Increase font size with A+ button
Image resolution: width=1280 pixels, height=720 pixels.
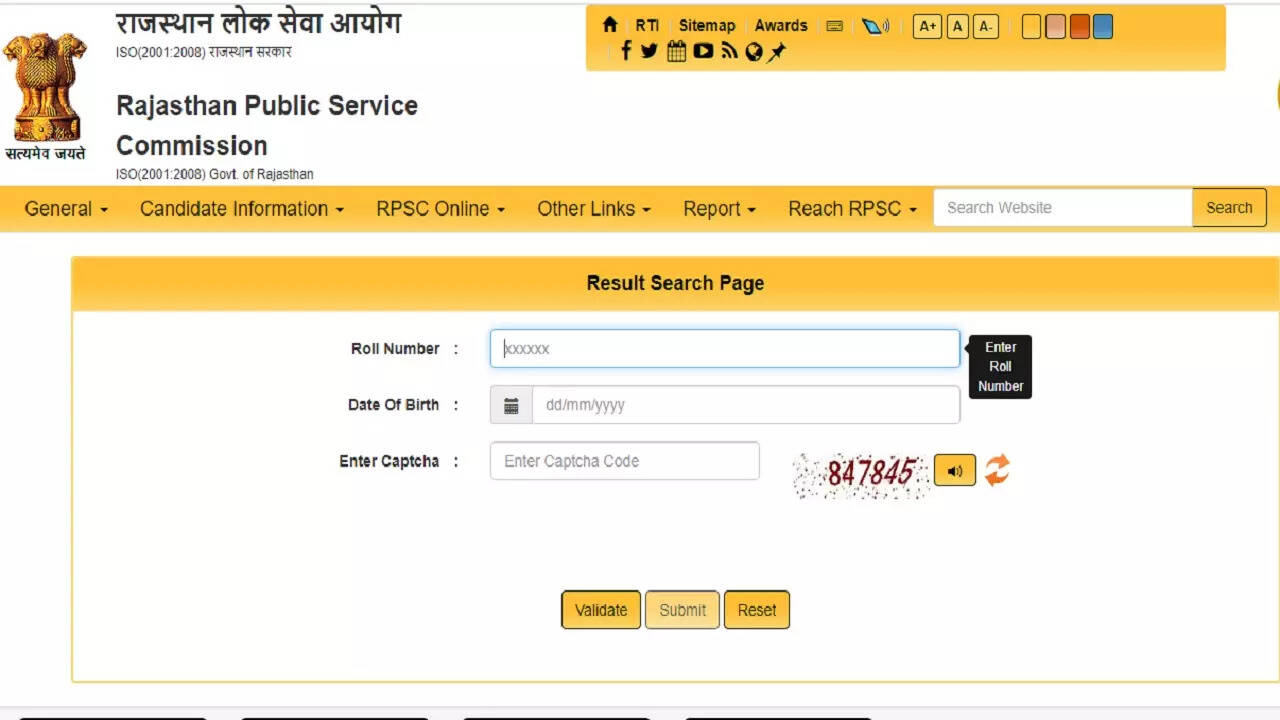point(927,27)
